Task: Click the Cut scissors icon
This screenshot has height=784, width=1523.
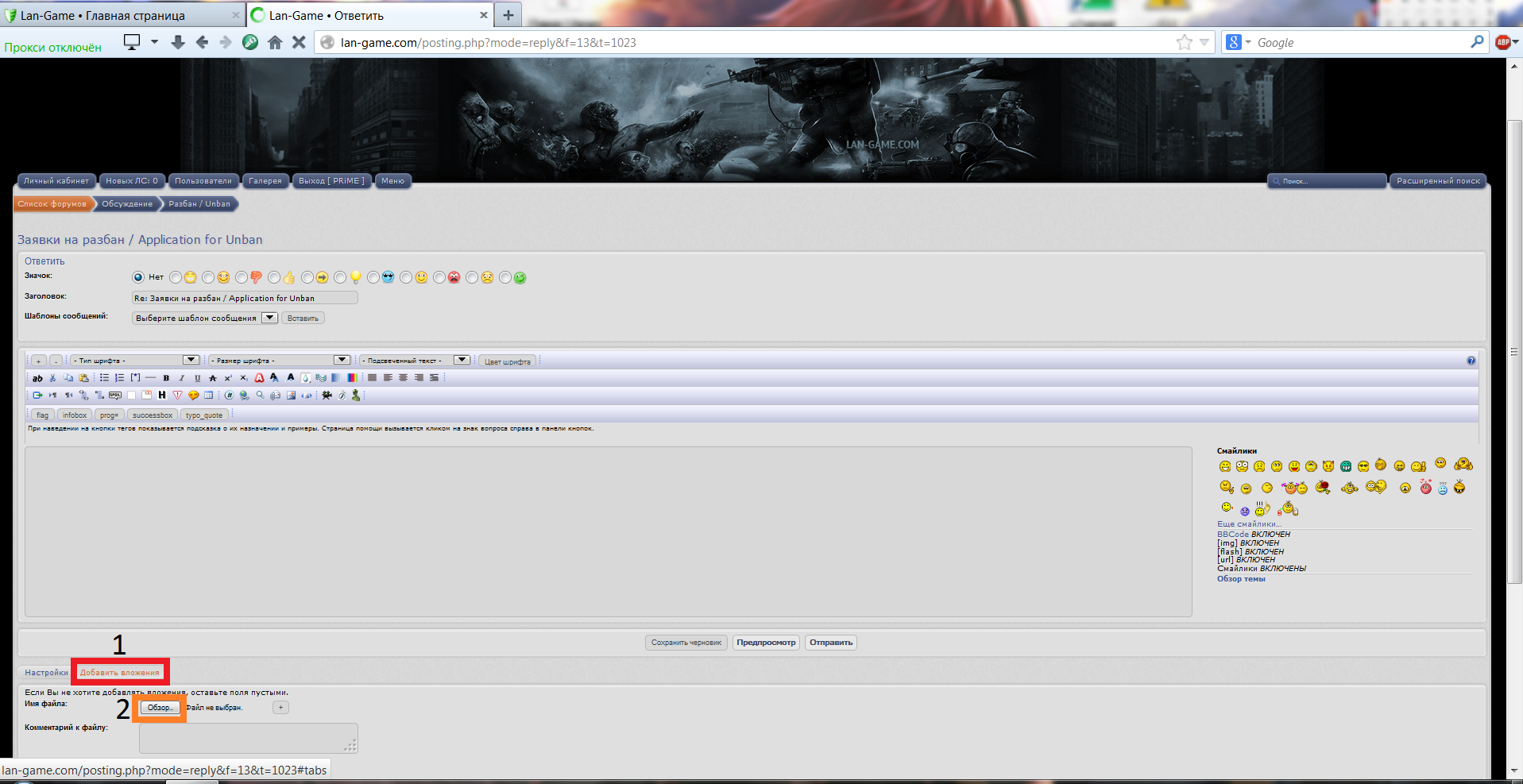Action: coord(53,378)
